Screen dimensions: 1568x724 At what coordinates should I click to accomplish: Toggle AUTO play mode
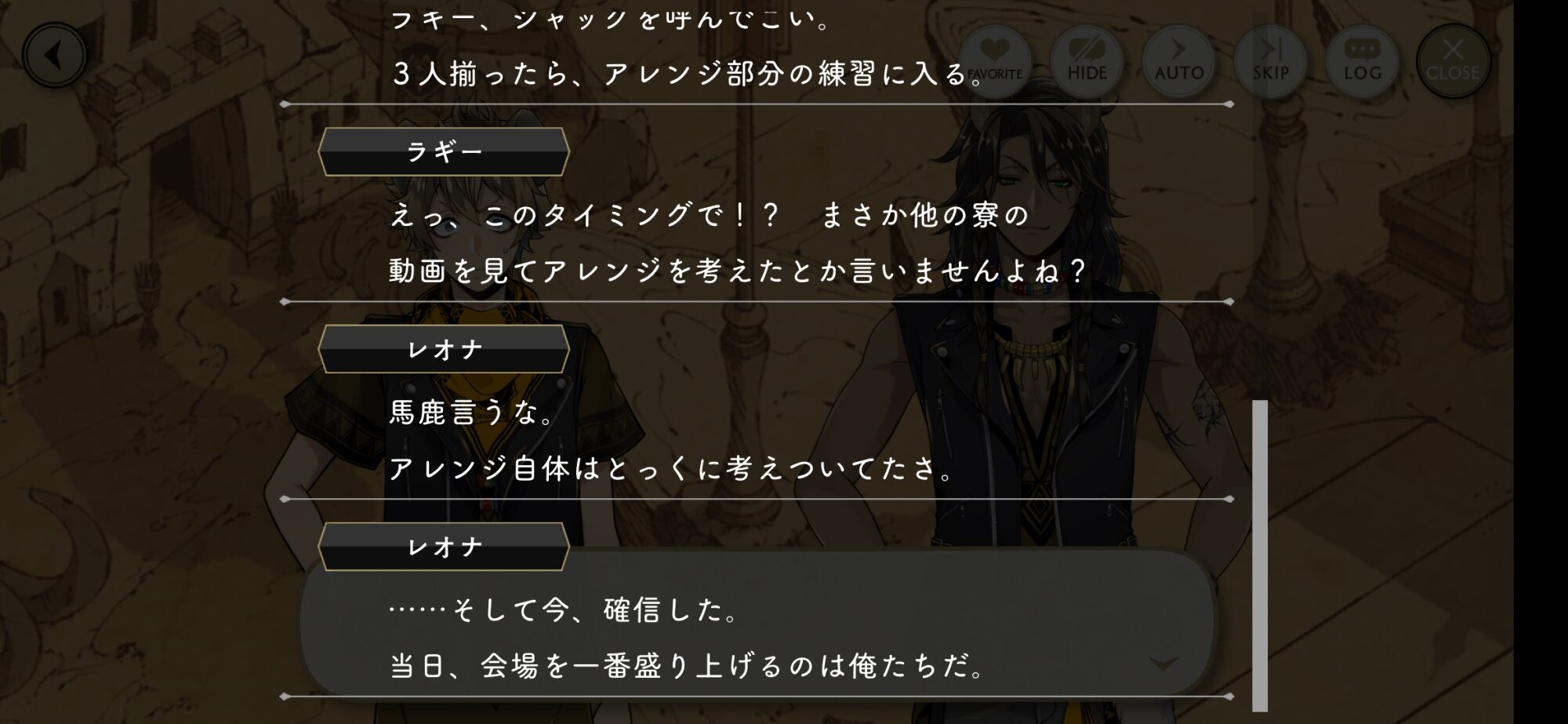pyautogui.click(x=1178, y=61)
